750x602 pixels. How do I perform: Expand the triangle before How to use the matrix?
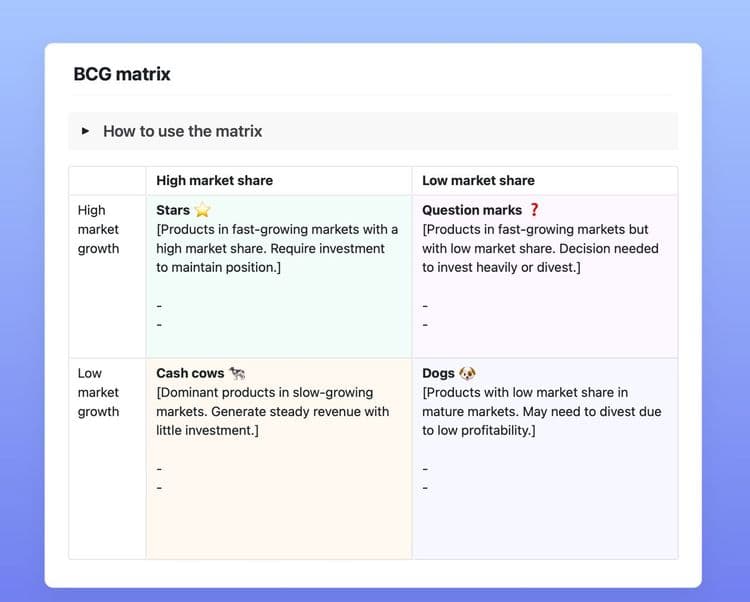click(85, 131)
